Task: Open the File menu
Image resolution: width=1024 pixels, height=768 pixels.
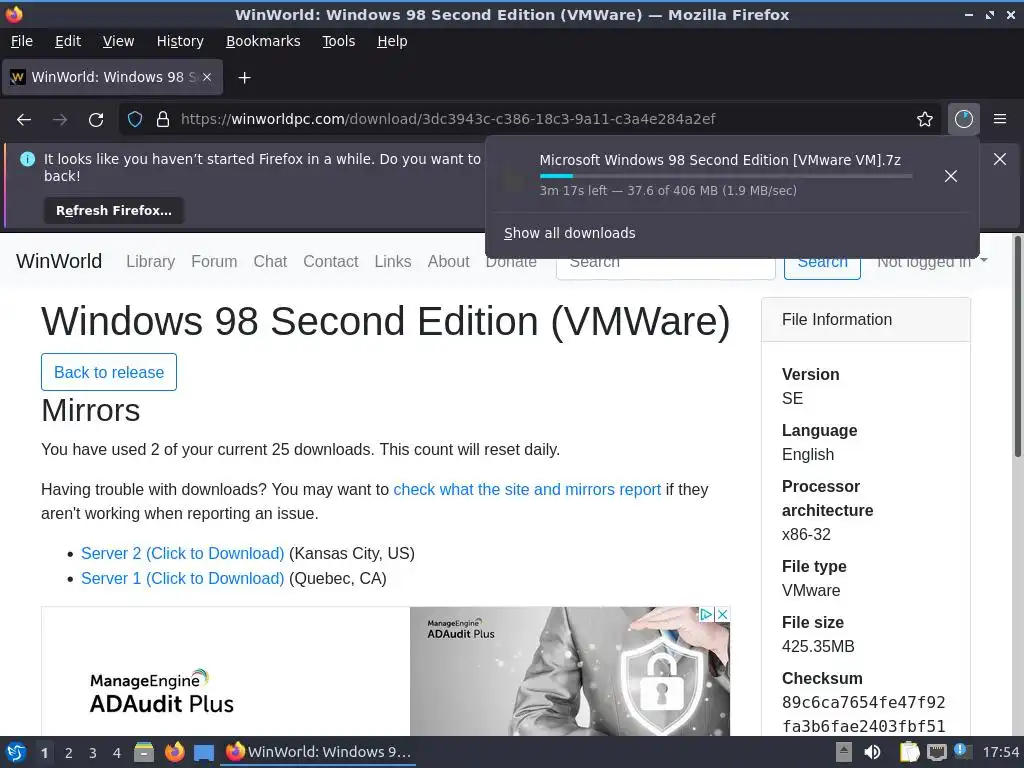Action: point(22,41)
